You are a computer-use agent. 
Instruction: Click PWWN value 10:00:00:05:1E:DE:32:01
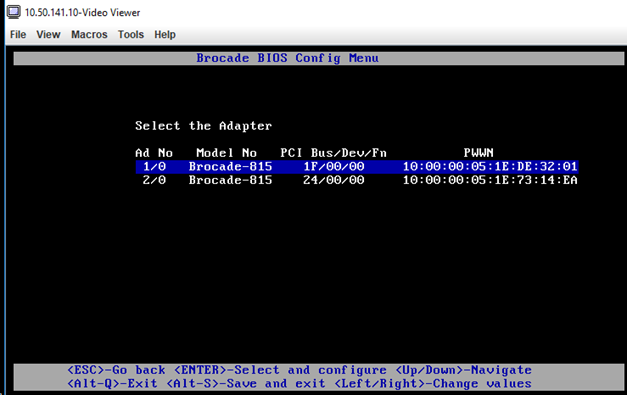[490, 166]
